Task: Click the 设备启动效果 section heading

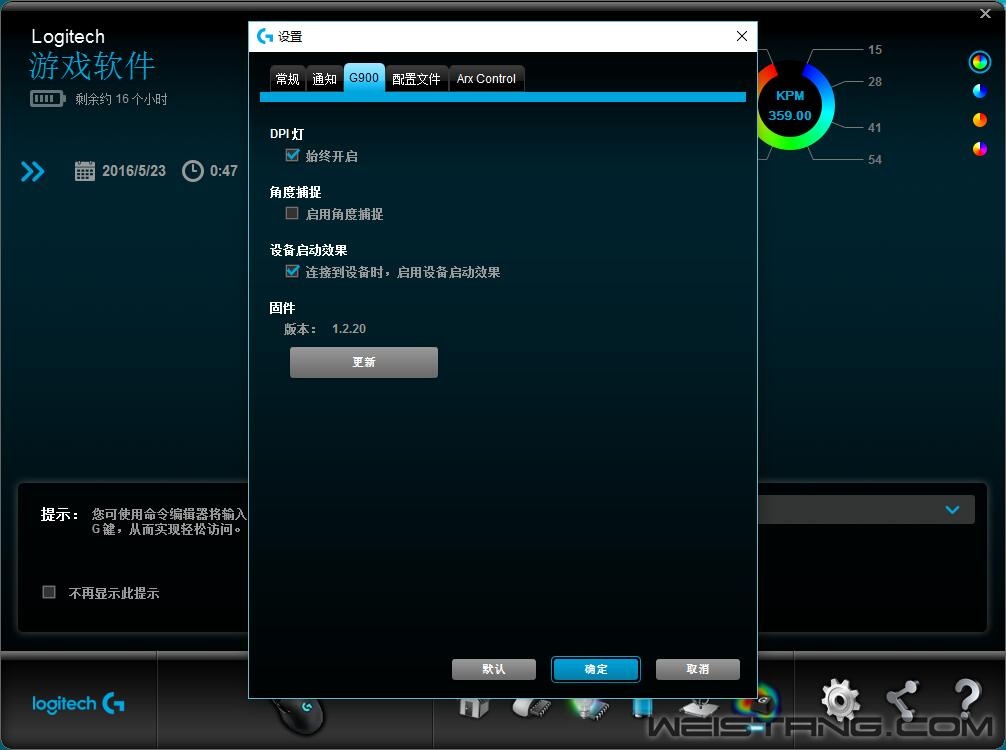Action: click(x=309, y=250)
